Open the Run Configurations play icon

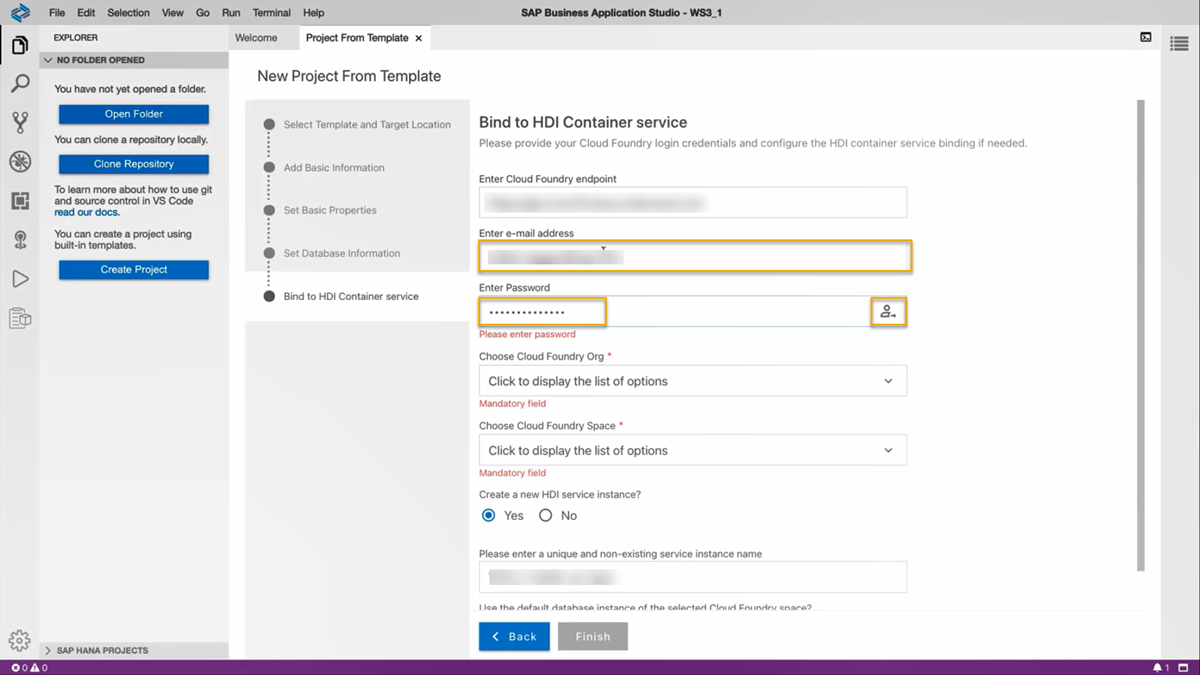(x=20, y=279)
